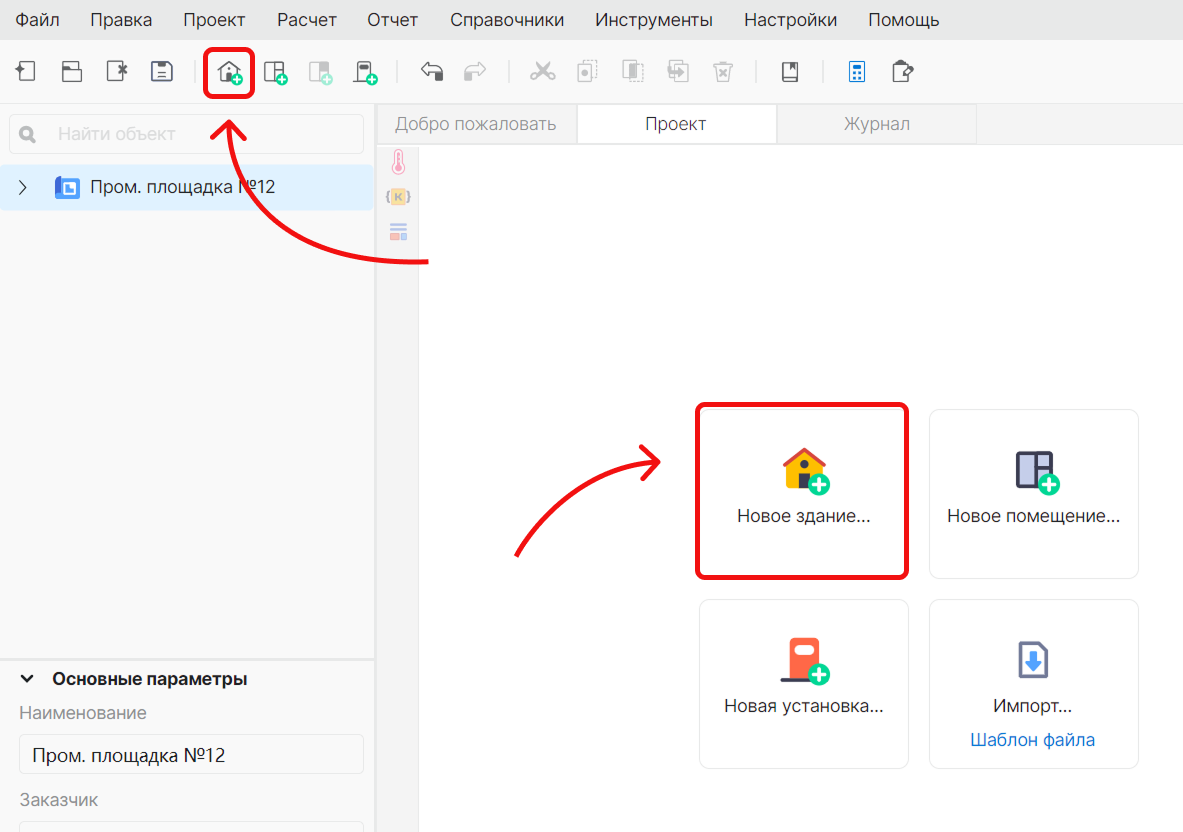This screenshot has height=832, width=1183.
Task: Click the thermometer icon in the side strip
Action: point(398,162)
